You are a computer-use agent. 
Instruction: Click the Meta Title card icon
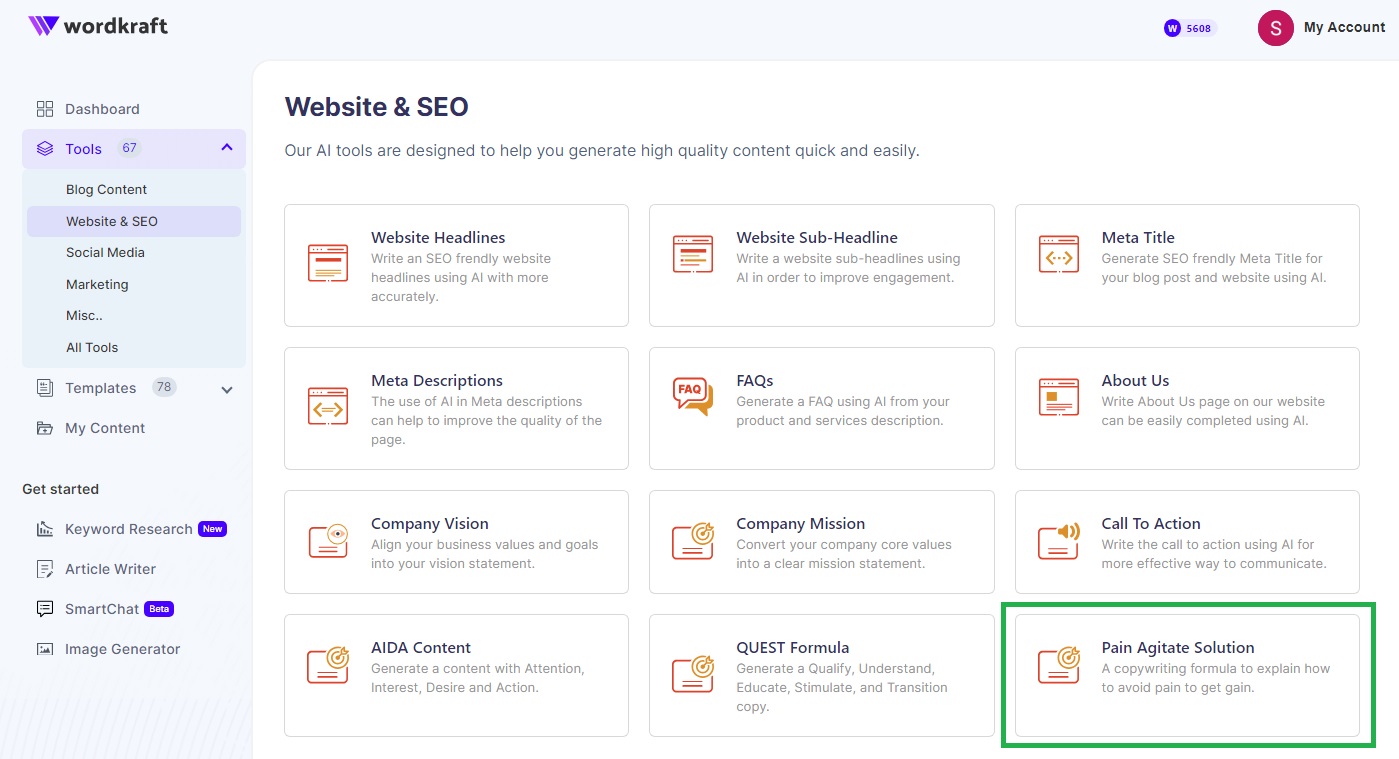pos(1058,255)
